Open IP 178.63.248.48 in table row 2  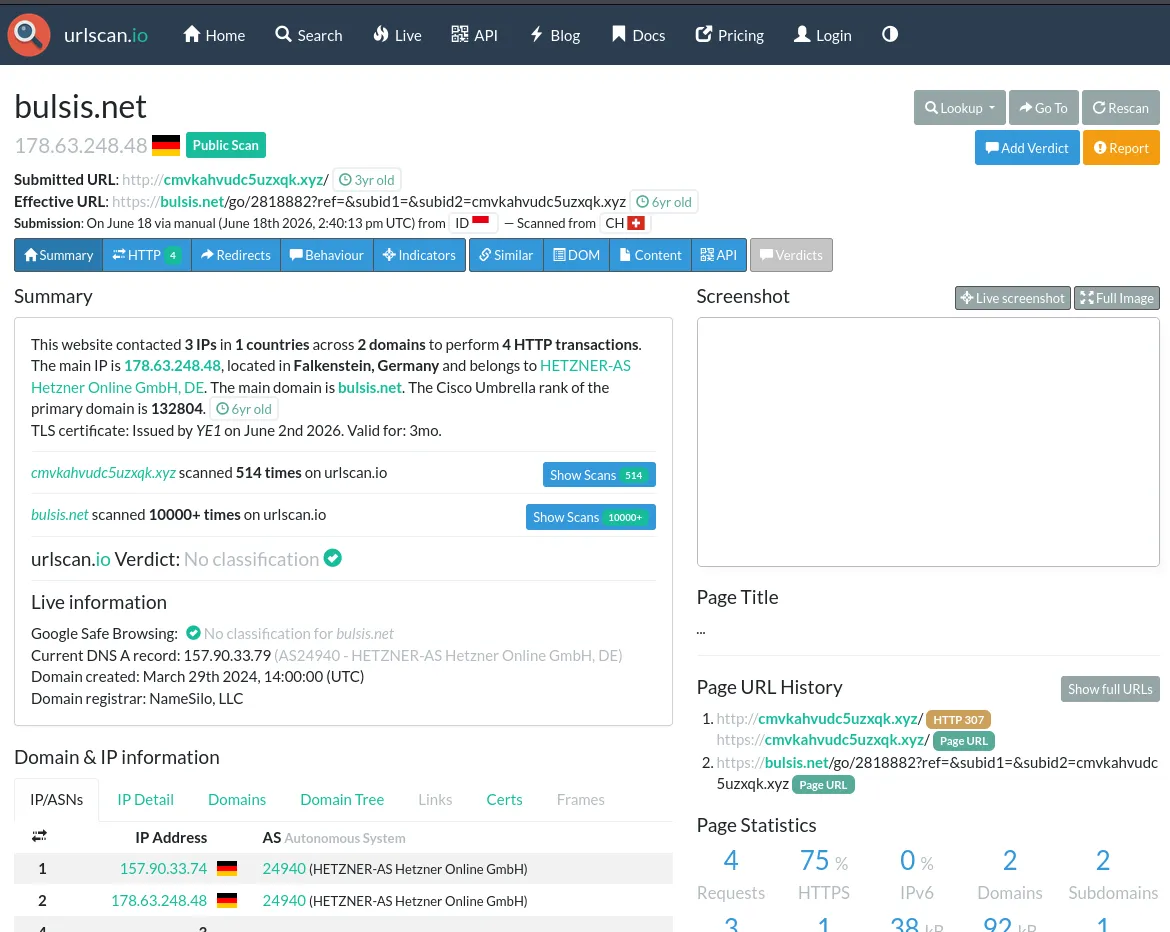tap(159, 901)
